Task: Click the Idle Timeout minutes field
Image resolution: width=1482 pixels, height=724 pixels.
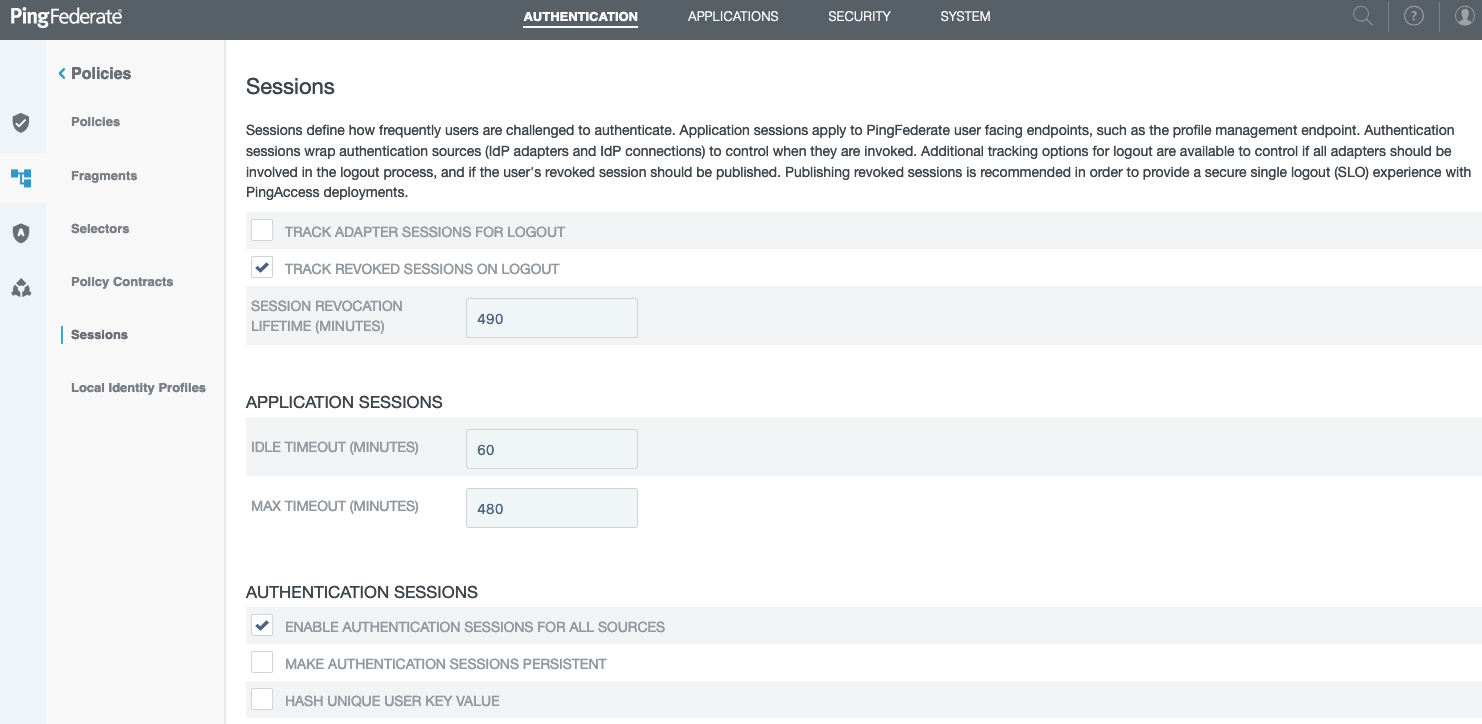Action: click(551, 448)
